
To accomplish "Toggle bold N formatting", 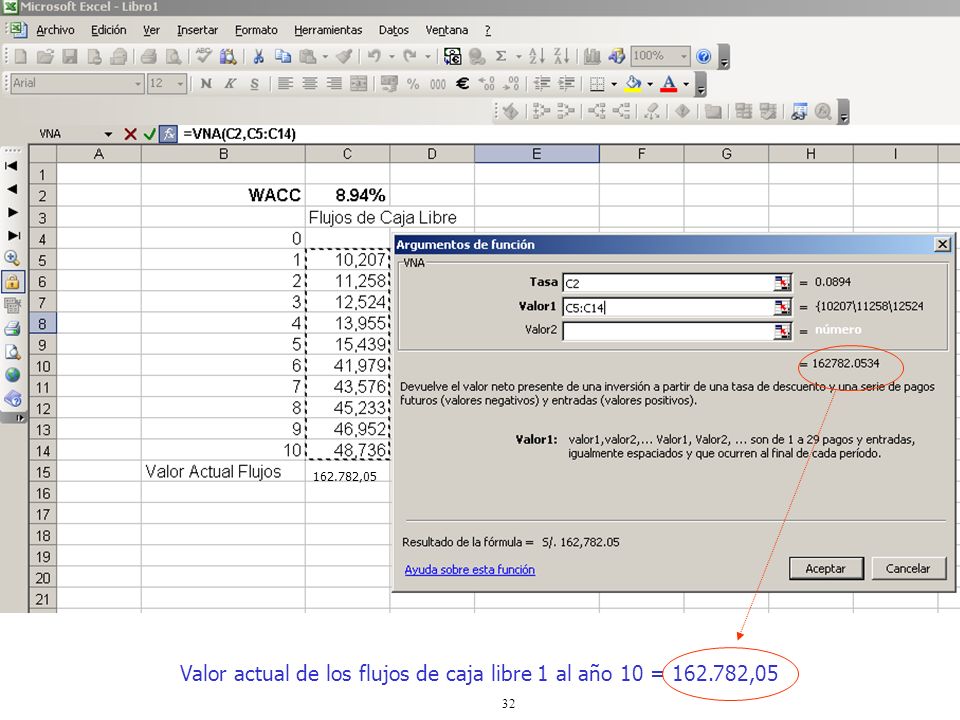I will 206,83.
